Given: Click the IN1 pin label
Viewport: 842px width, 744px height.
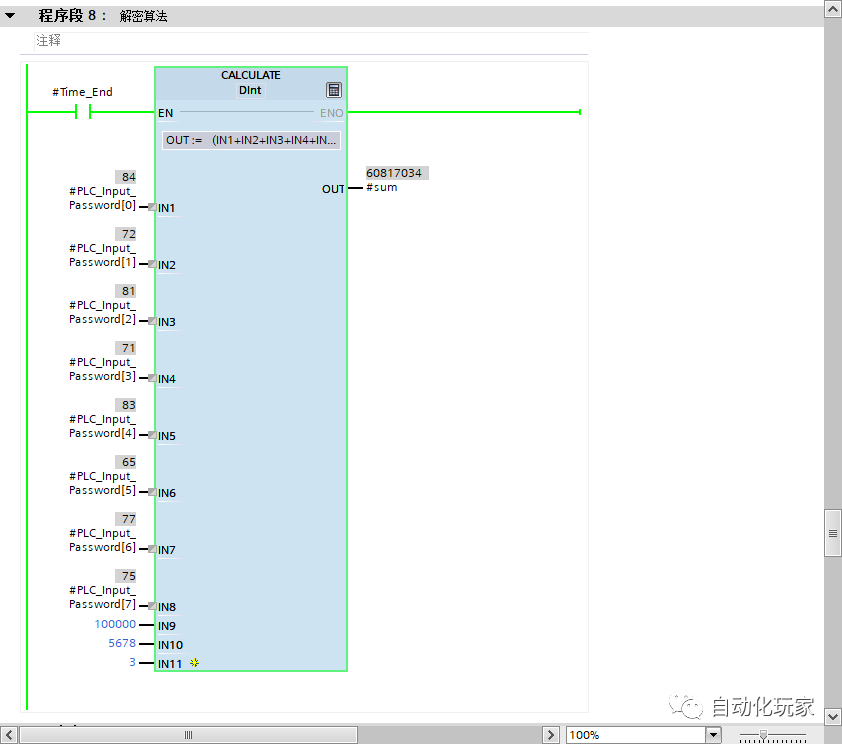Looking at the screenshot, I should point(166,208).
